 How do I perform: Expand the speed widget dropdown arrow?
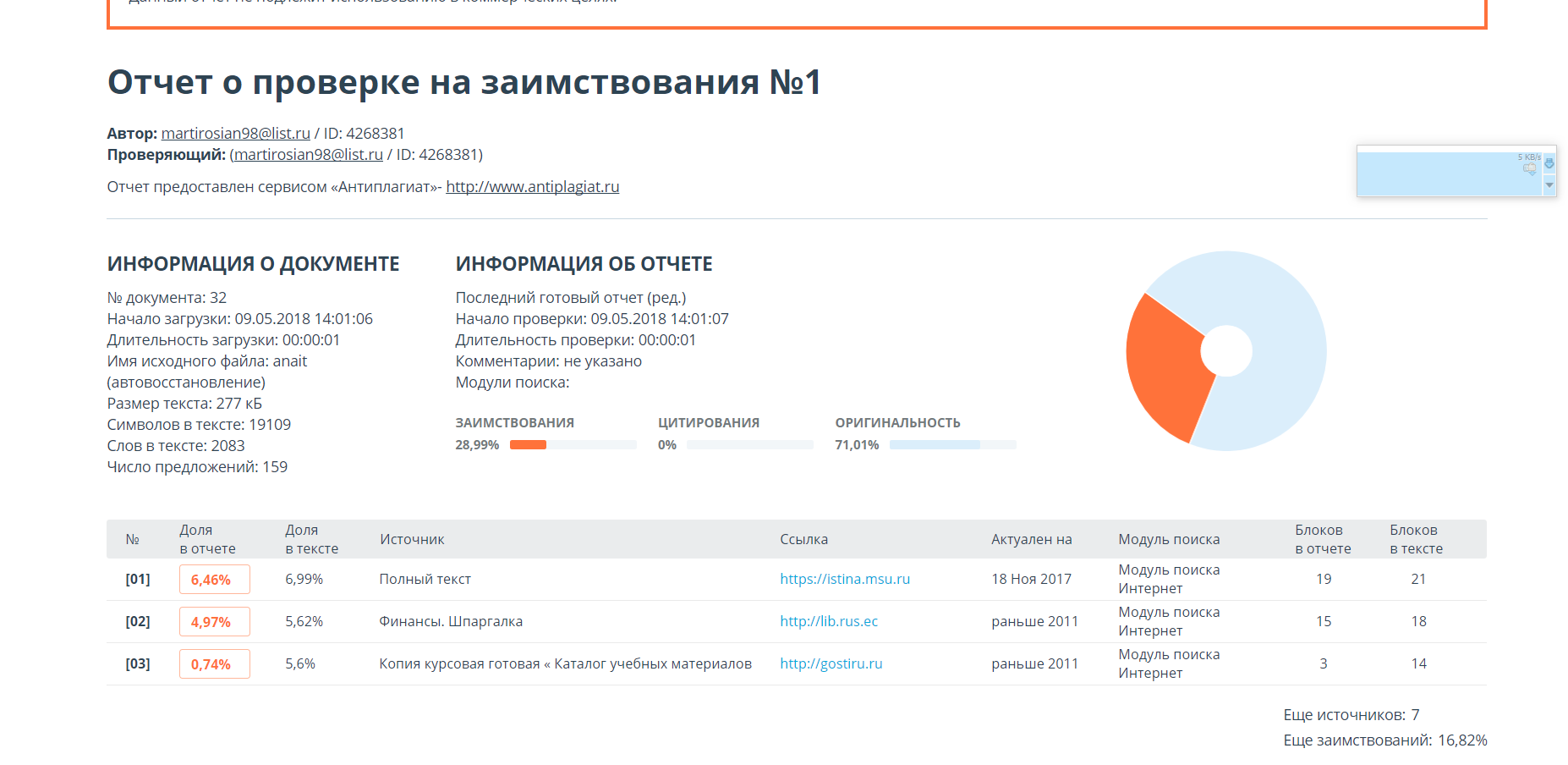[x=1549, y=184]
